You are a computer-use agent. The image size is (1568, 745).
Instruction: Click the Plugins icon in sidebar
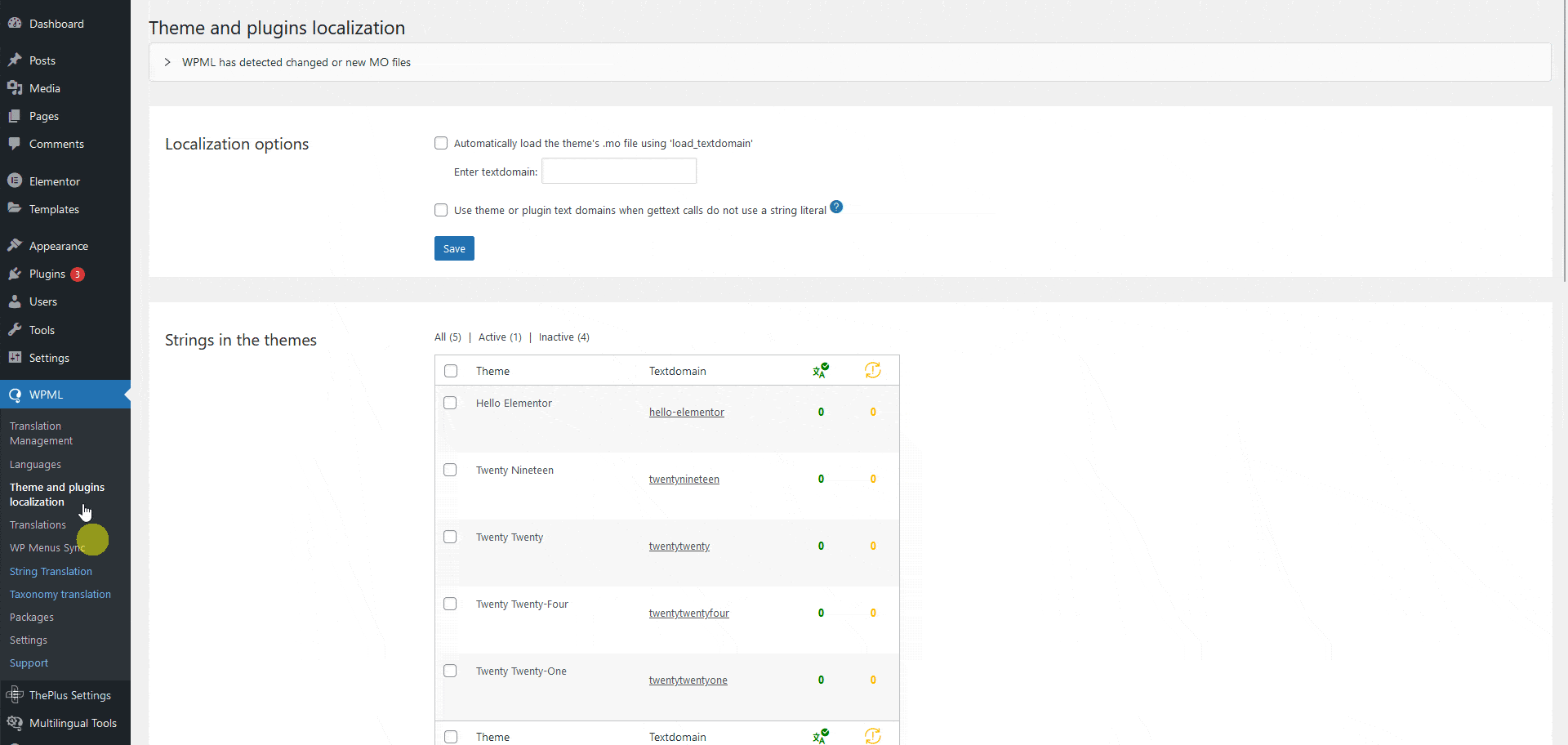click(x=15, y=274)
